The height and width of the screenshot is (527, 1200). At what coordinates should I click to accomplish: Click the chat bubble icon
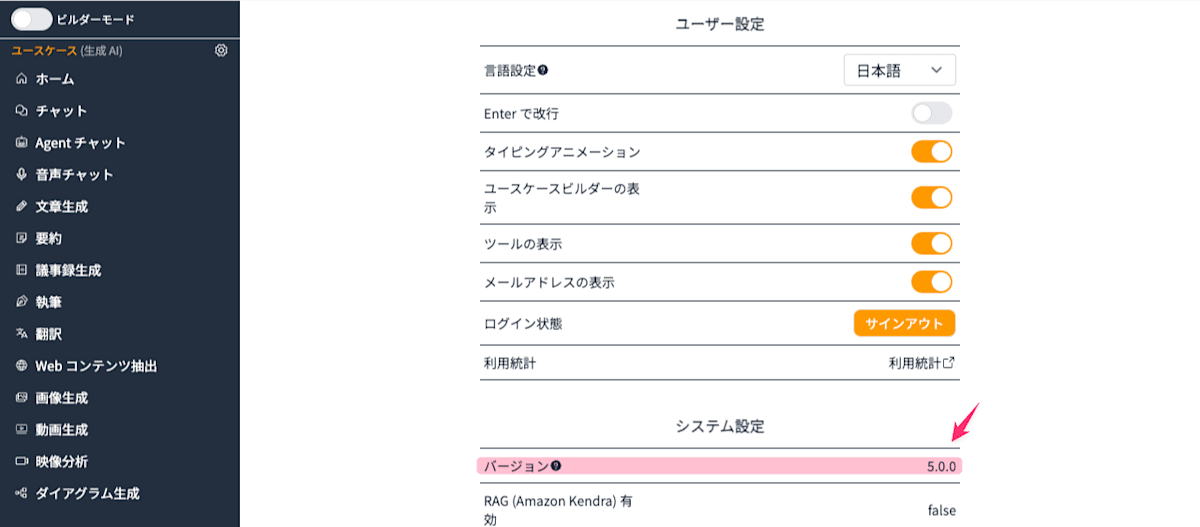click(21, 111)
